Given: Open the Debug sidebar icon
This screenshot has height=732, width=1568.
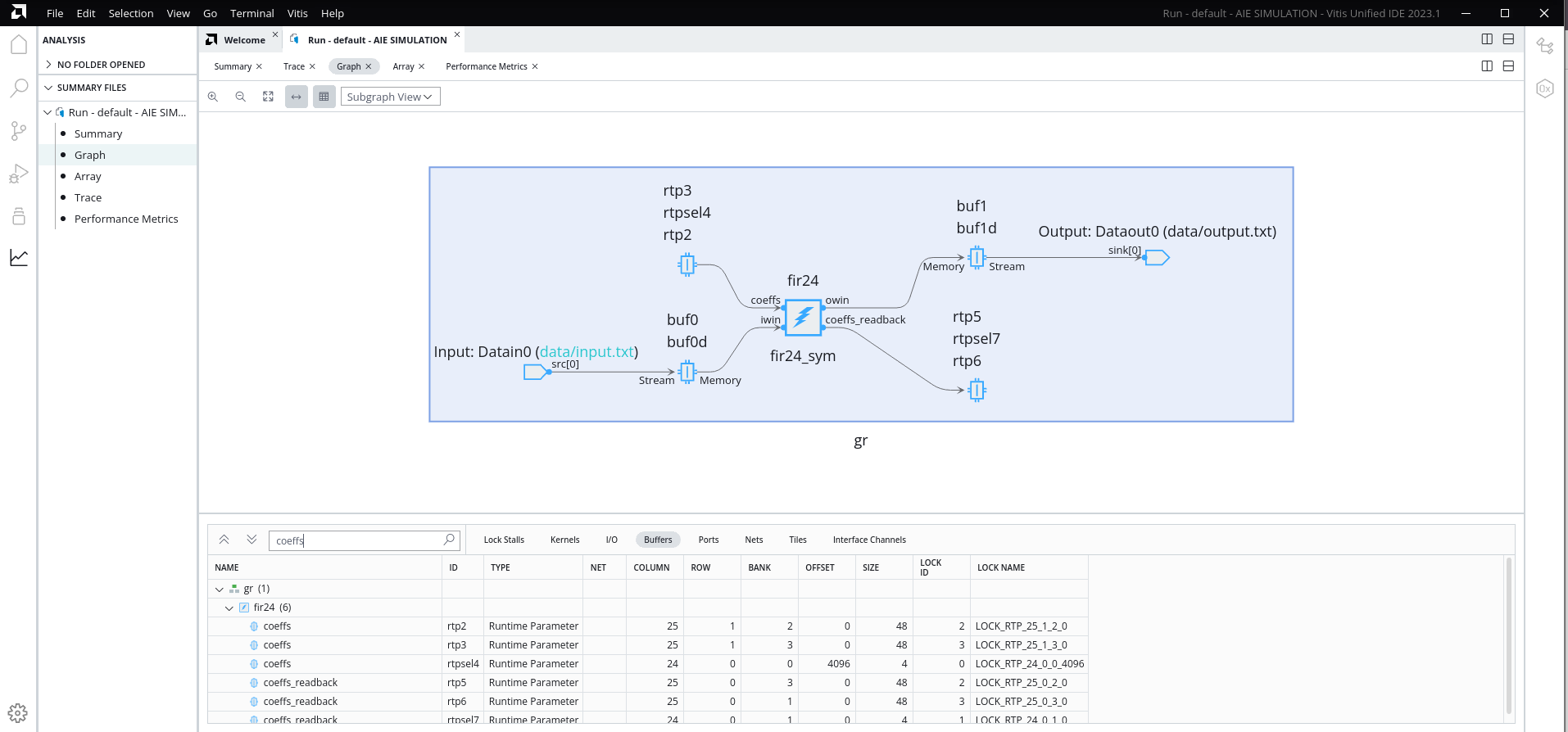Looking at the screenshot, I should pyautogui.click(x=19, y=174).
